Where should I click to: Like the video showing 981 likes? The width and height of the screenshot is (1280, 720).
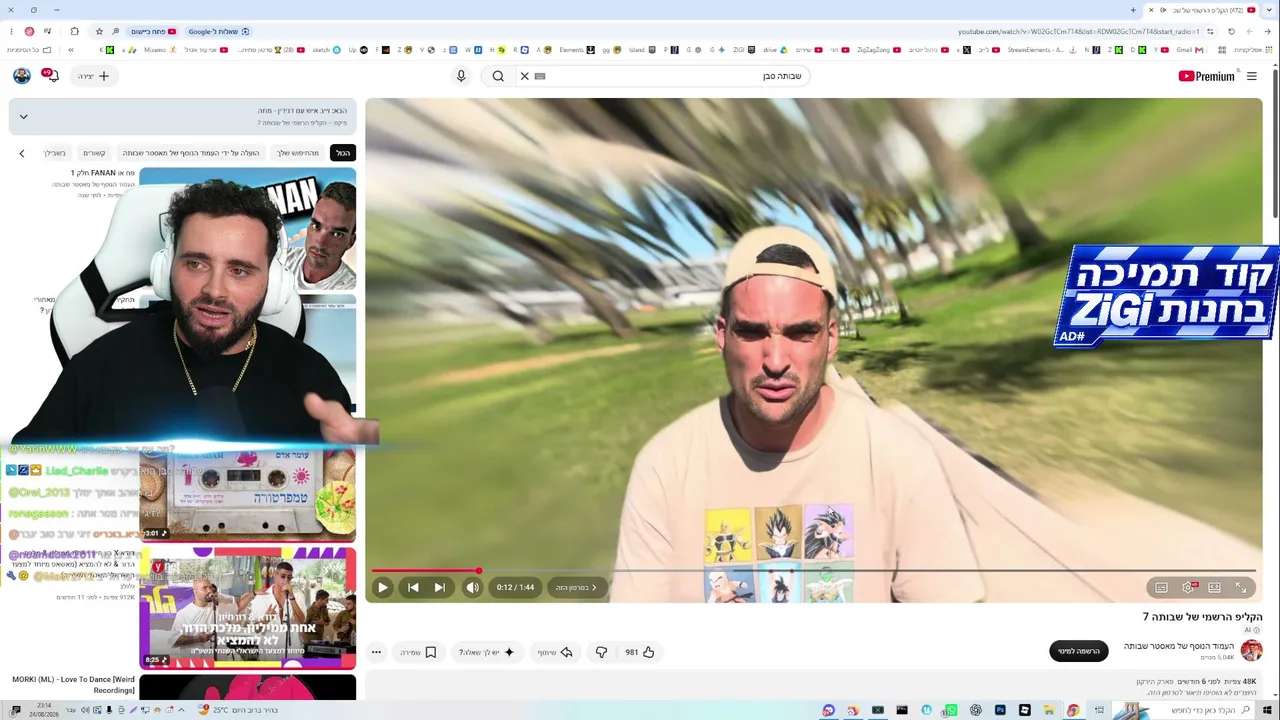[x=639, y=652]
